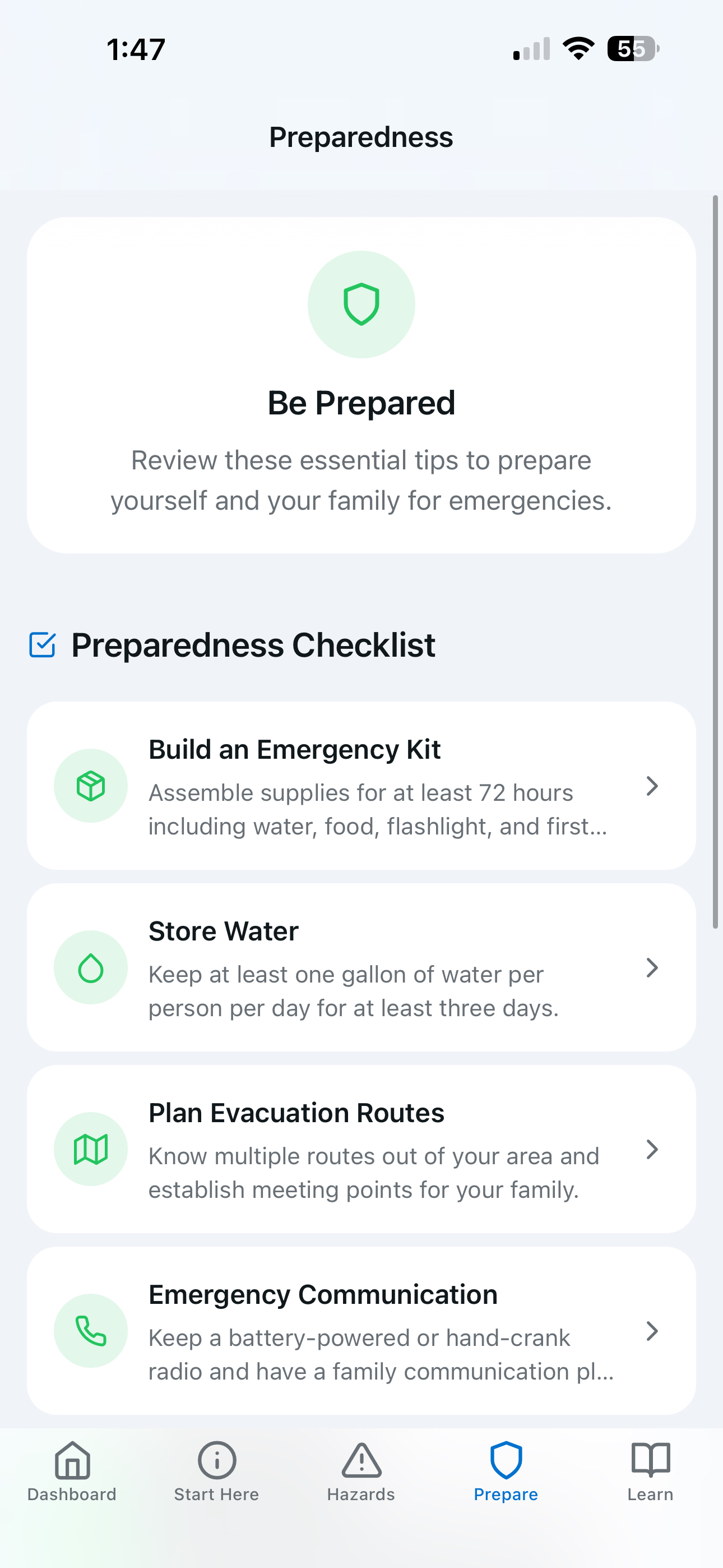Tap the blue checklist checkbox icon
The image size is (723, 1568).
[43, 644]
